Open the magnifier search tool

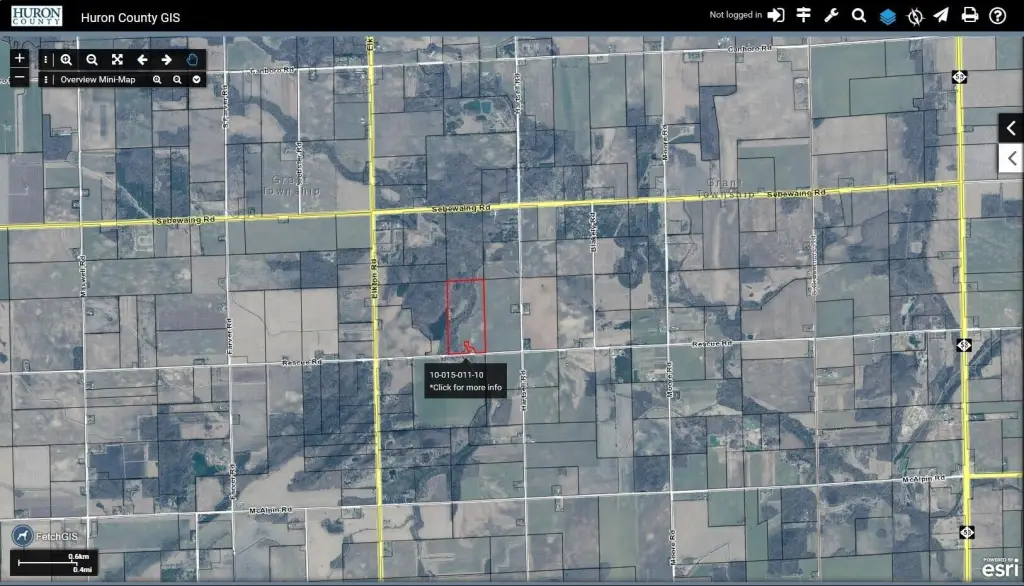[859, 15]
